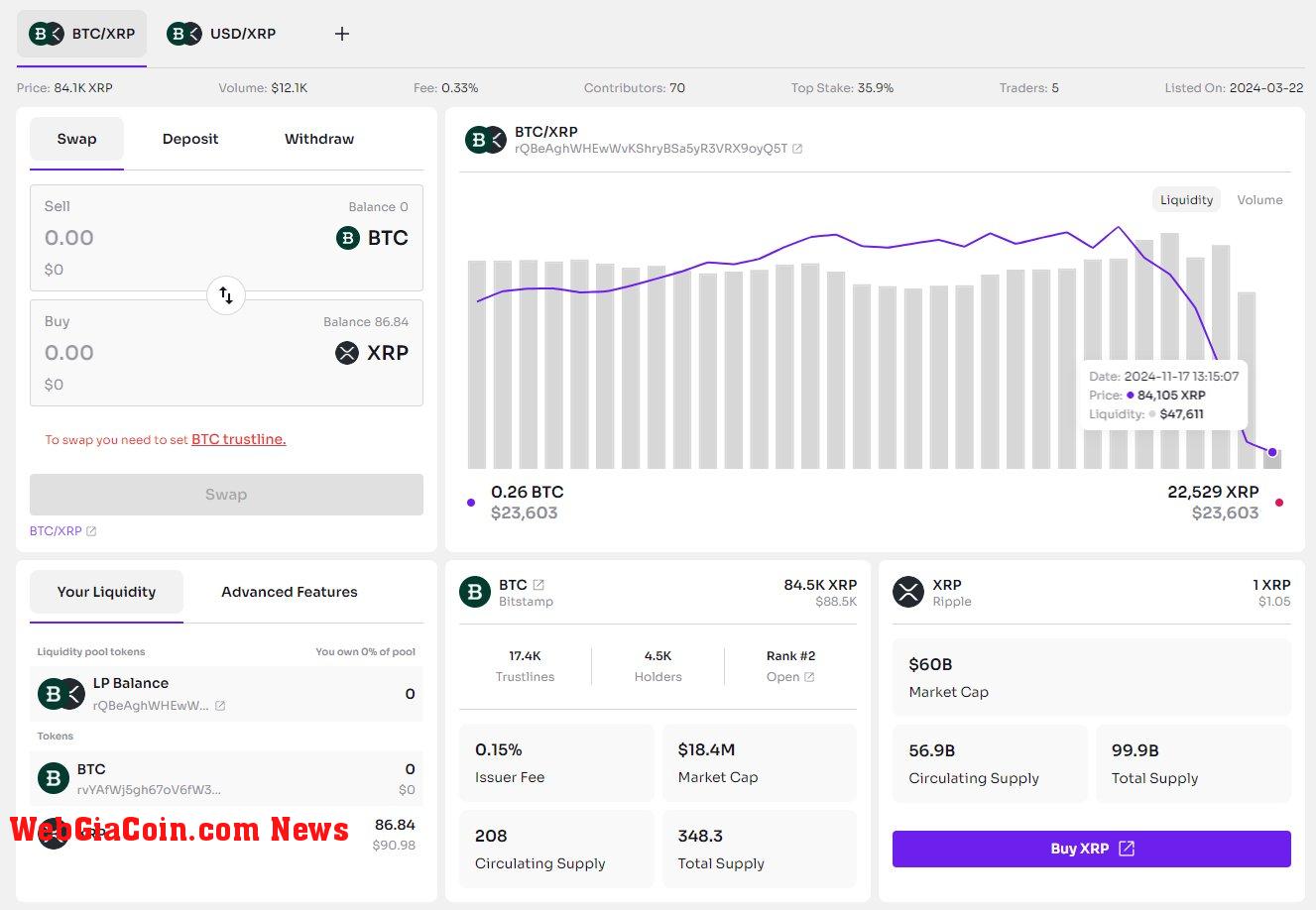
Task: Click 22,529 XRP pool amount
Action: (1213, 492)
